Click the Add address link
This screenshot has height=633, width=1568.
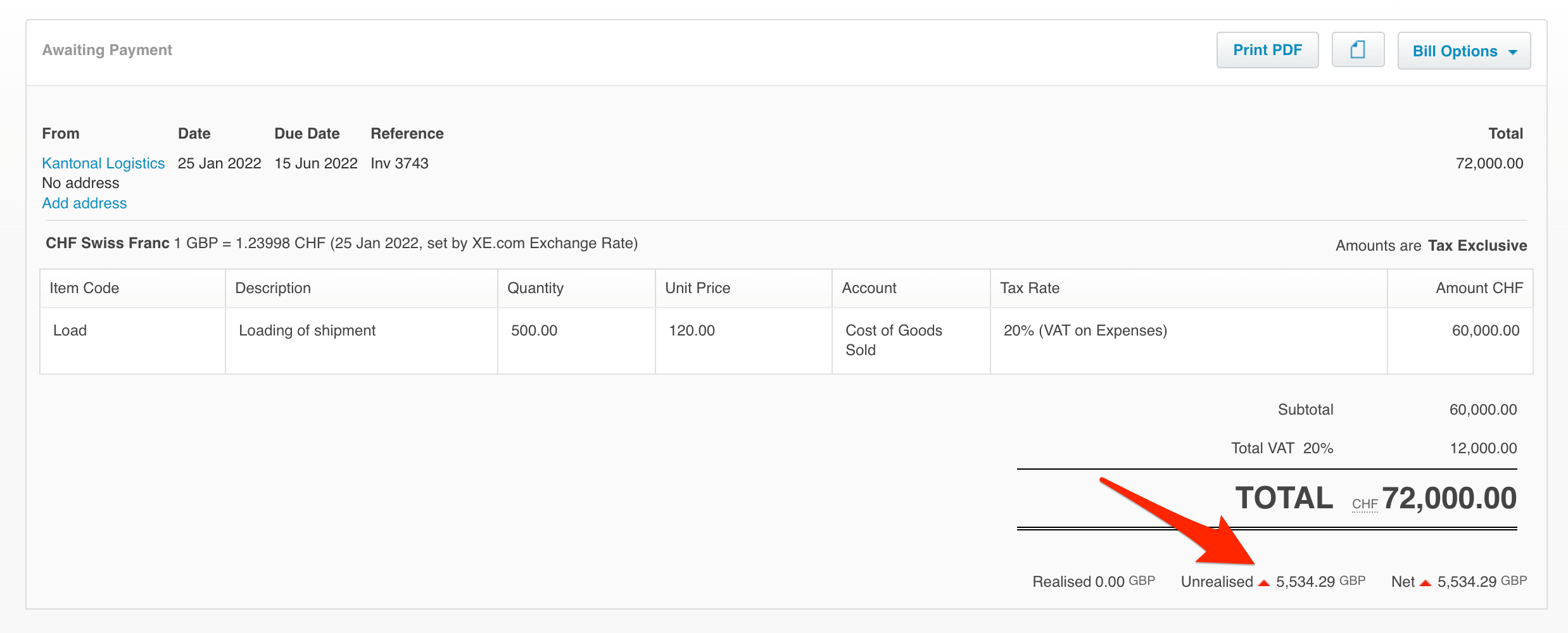coord(84,203)
